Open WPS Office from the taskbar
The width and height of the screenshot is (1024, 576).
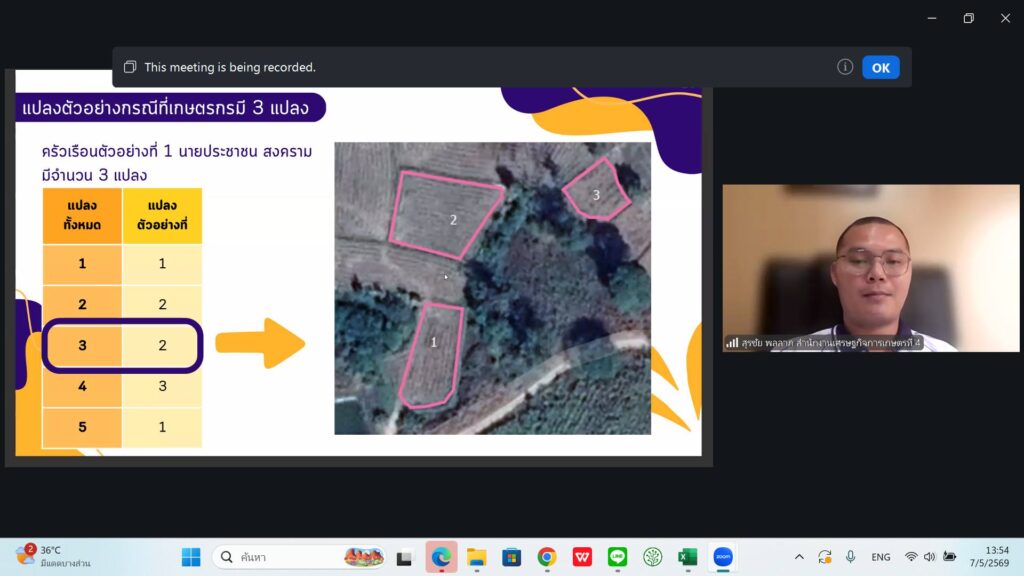pos(582,557)
